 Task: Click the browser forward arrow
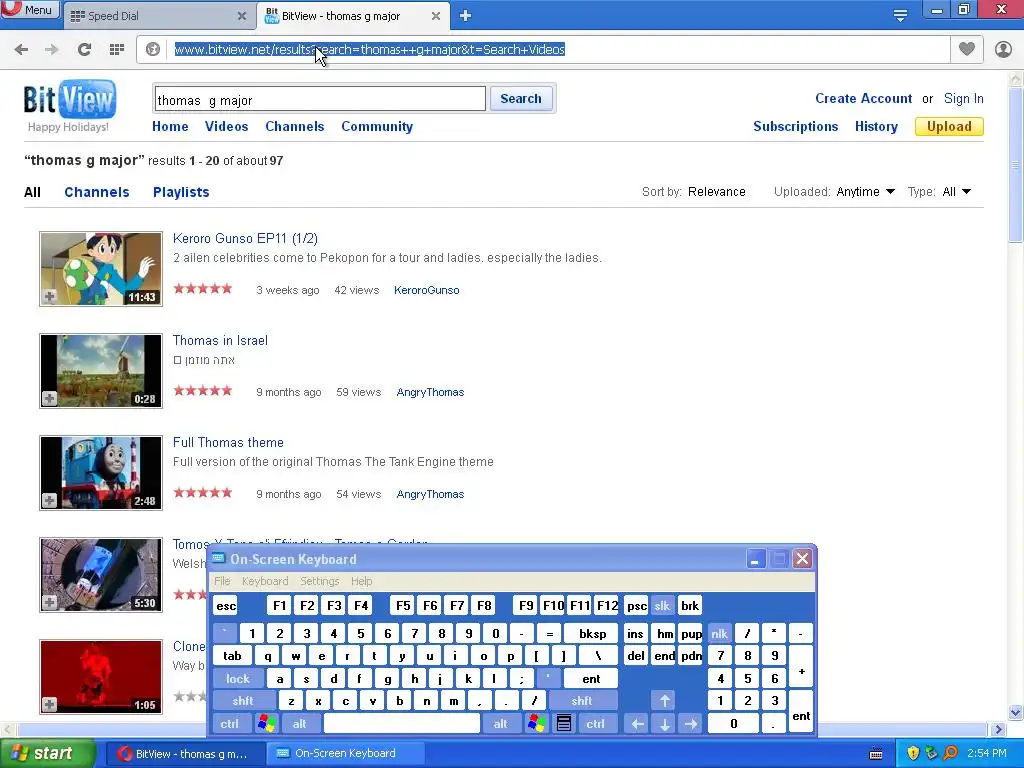click(x=52, y=50)
